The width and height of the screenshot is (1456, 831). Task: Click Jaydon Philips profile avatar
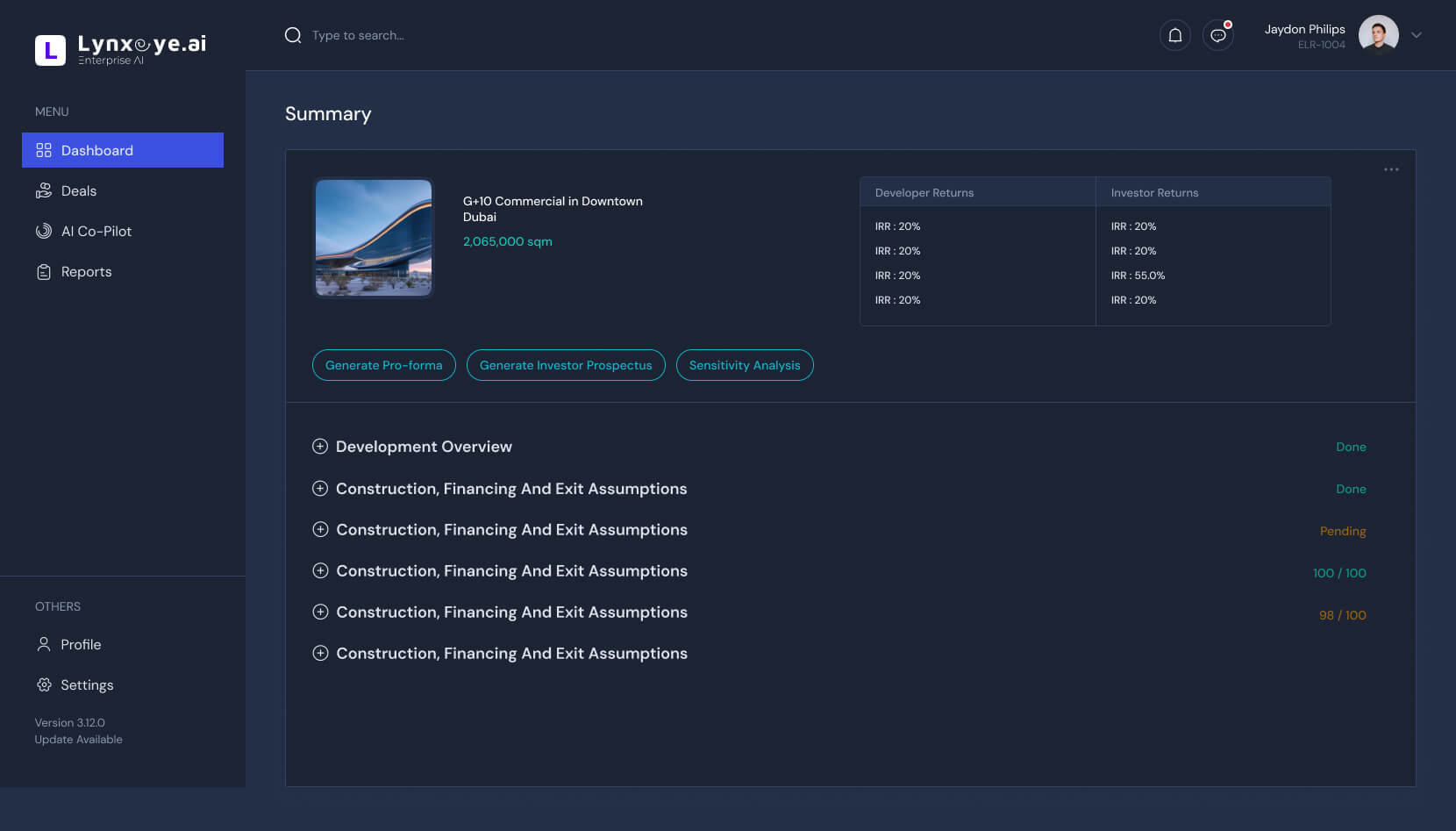click(1378, 35)
